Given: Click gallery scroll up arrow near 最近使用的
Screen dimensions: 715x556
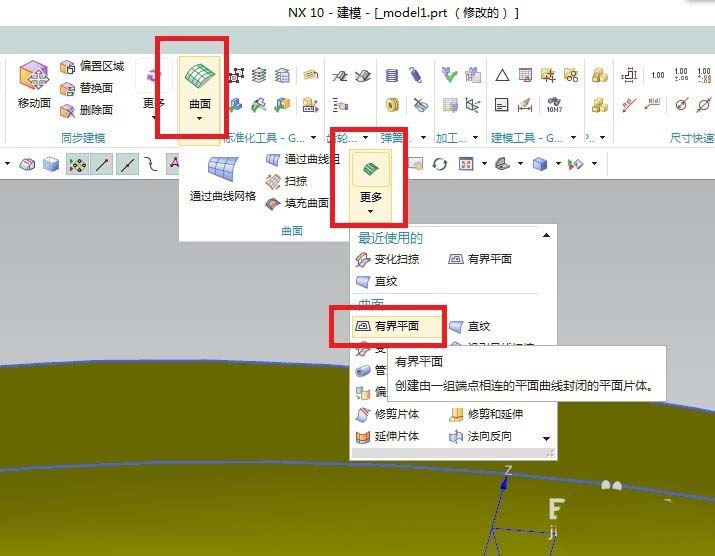Looking at the screenshot, I should tap(546, 235).
